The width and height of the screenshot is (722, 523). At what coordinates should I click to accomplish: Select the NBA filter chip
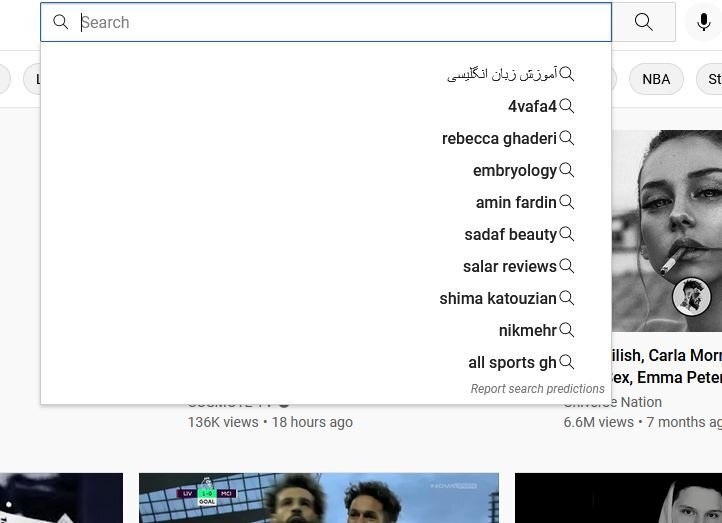pyautogui.click(x=656, y=79)
